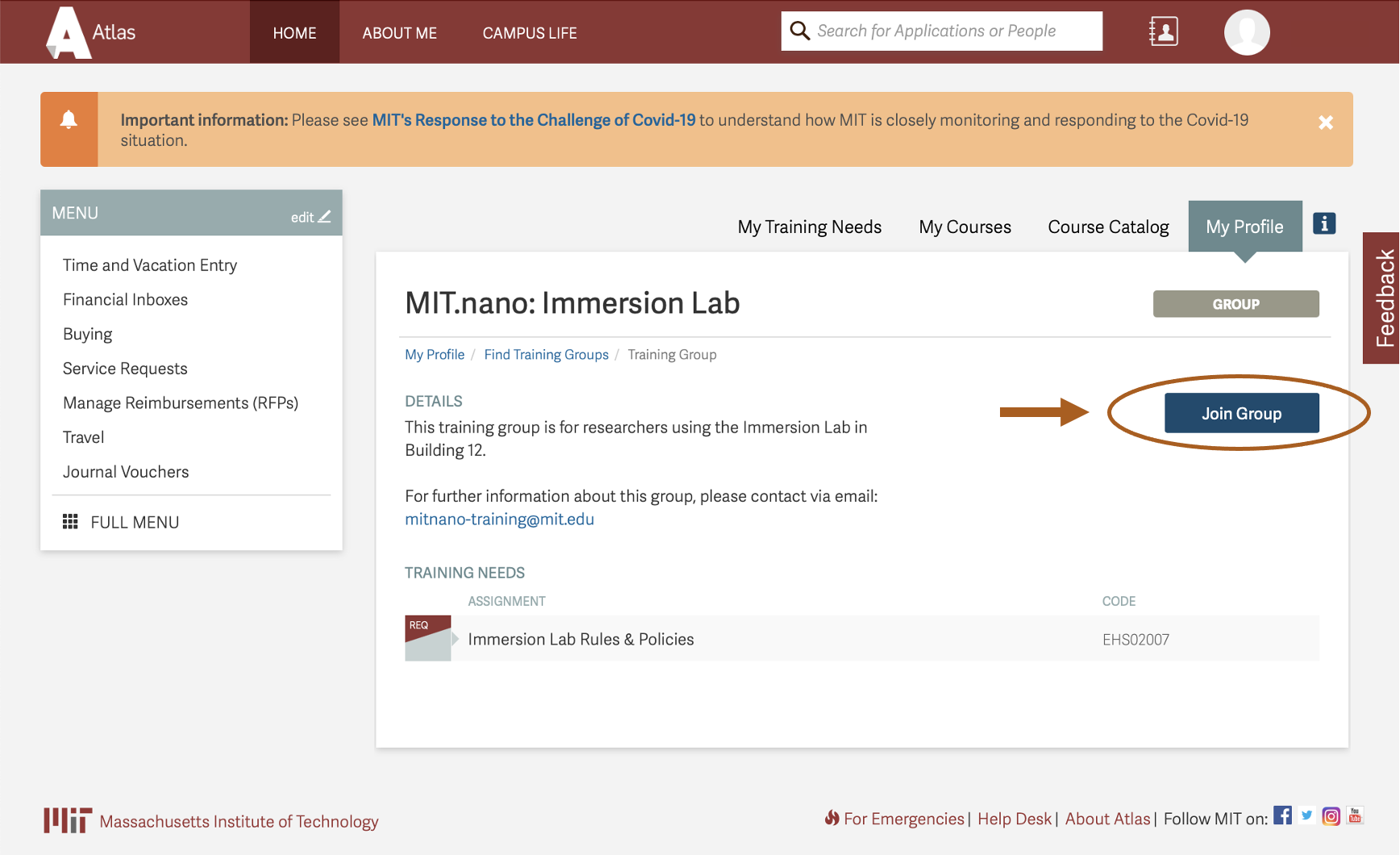Click the ASSIGNMENT column header
This screenshot has width=1400, height=855.
click(506, 601)
